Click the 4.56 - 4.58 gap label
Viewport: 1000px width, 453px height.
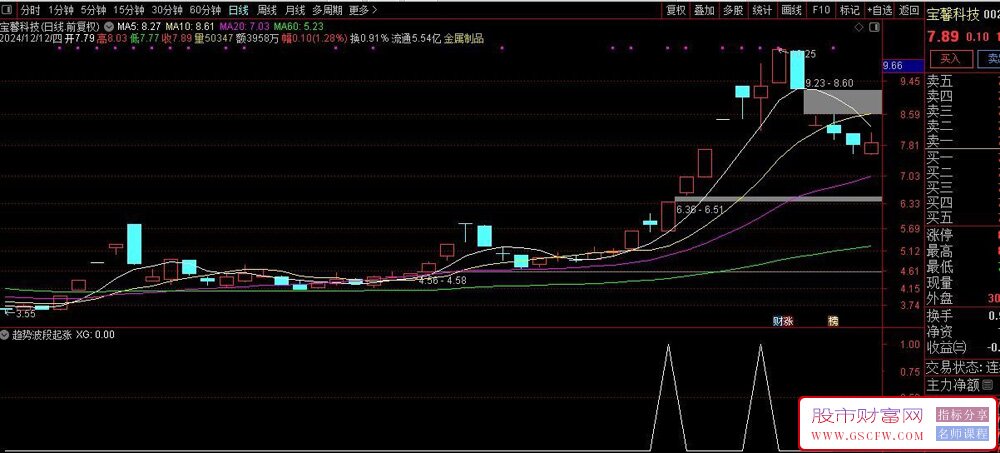[442, 279]
